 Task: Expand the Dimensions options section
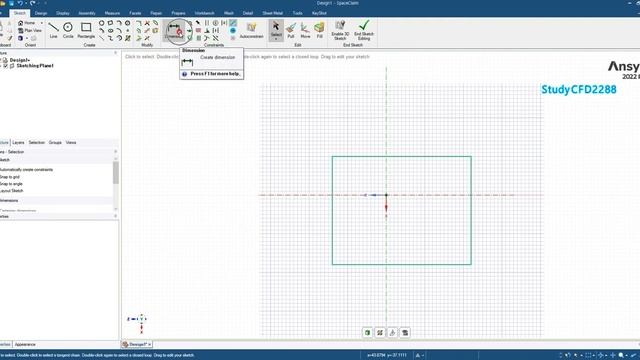coord(9,200)
